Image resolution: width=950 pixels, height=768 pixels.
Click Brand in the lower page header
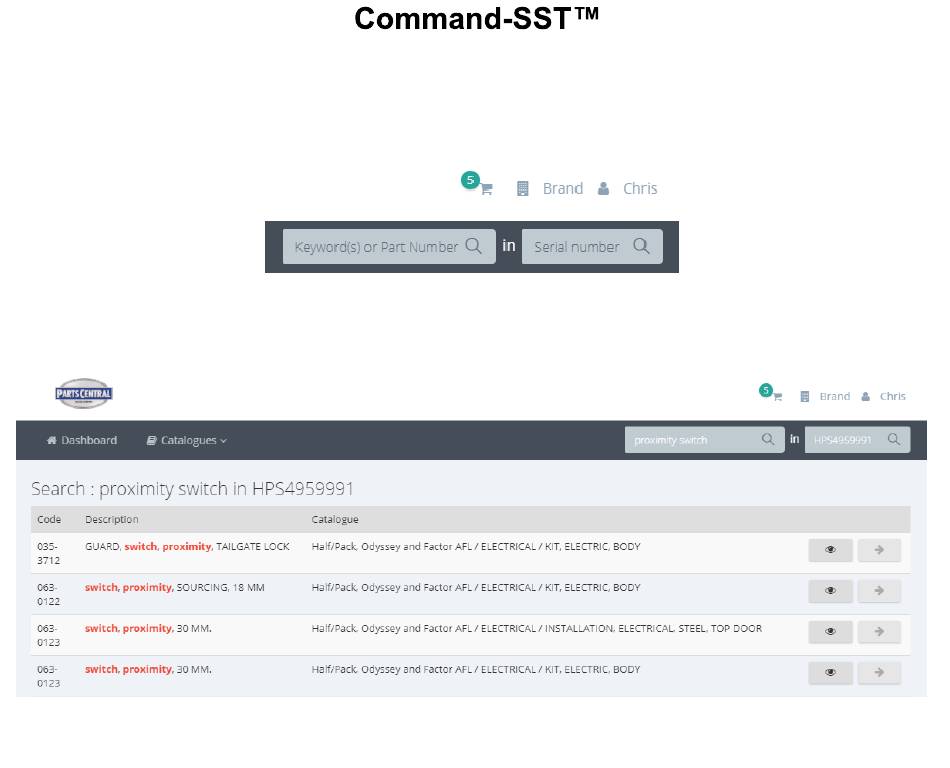835,396
